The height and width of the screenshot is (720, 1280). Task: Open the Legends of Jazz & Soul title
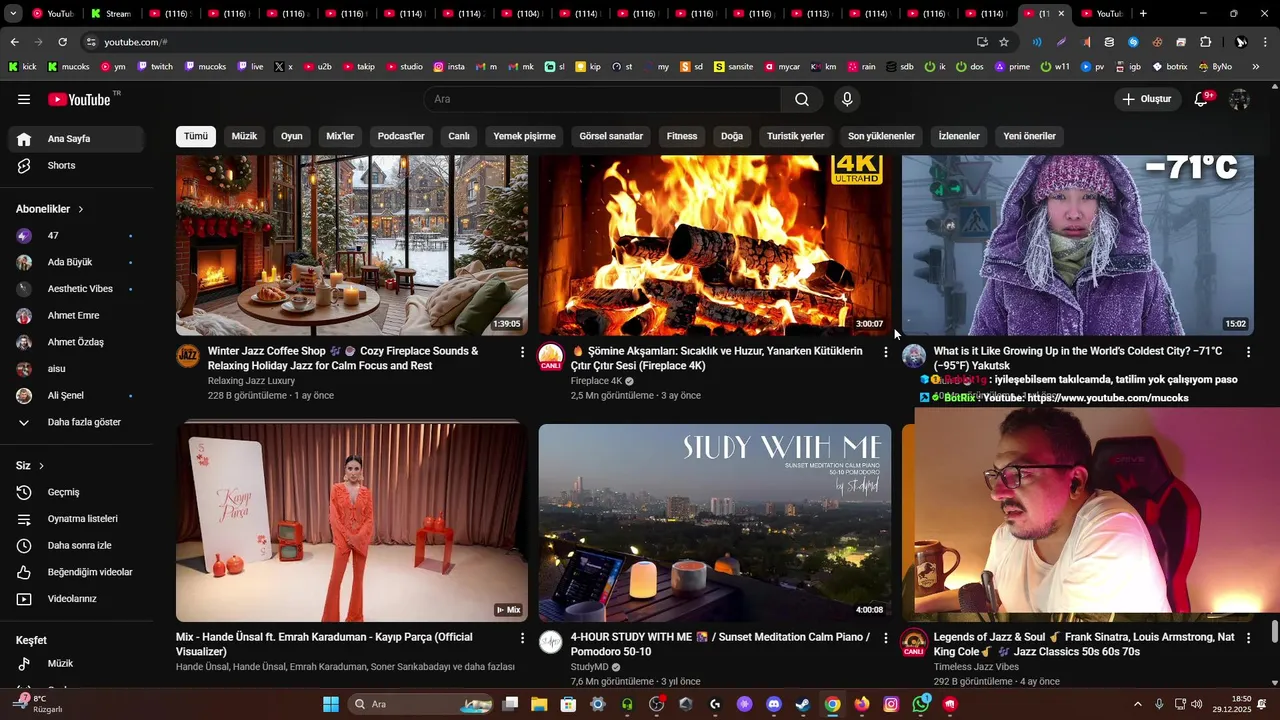pyautogui.click(x=1084, y=644)
